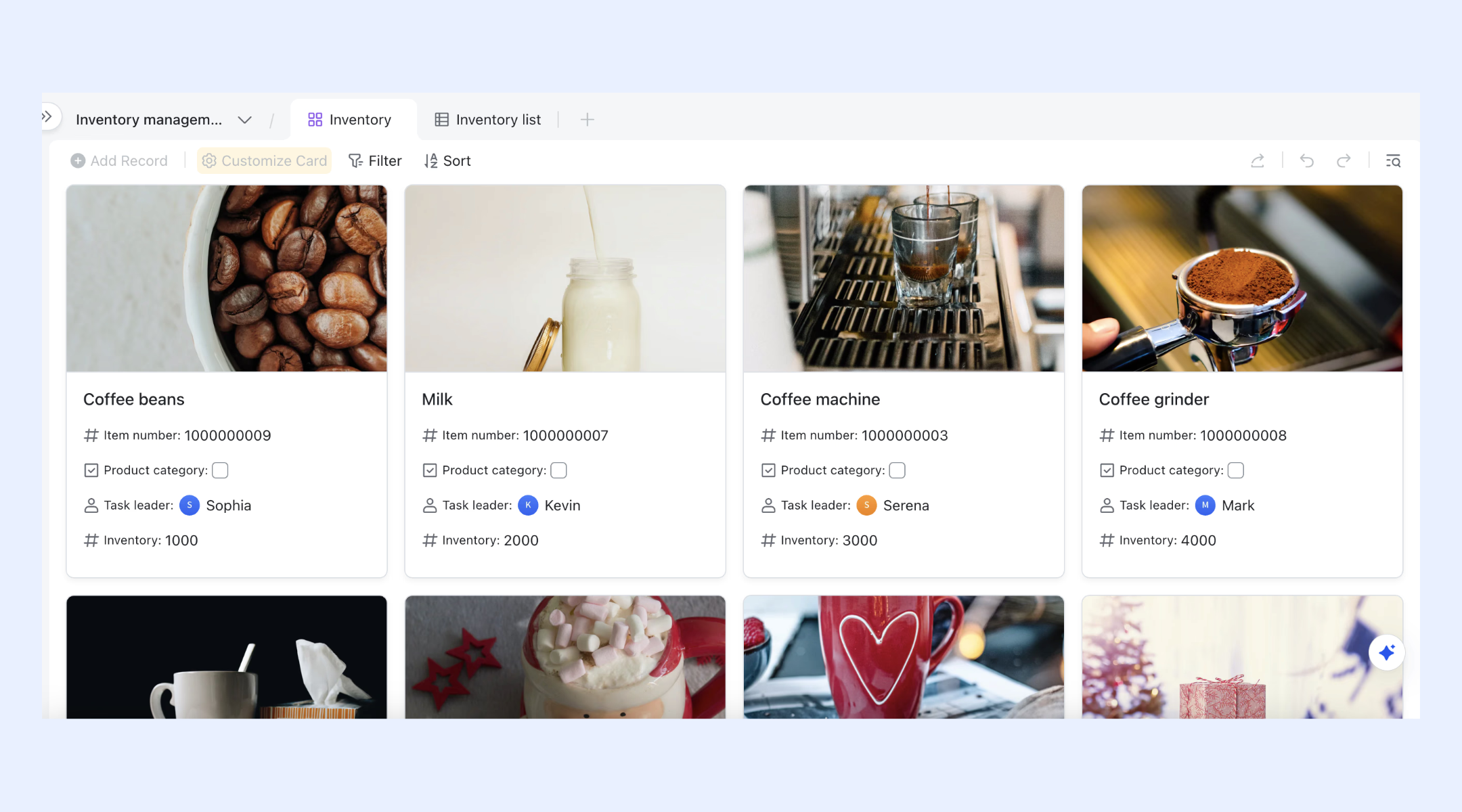The height and width of the screenshot is (812, 1462).
Task: Check the Product category box for Coffee beans
Action: [x=220, y=470]
